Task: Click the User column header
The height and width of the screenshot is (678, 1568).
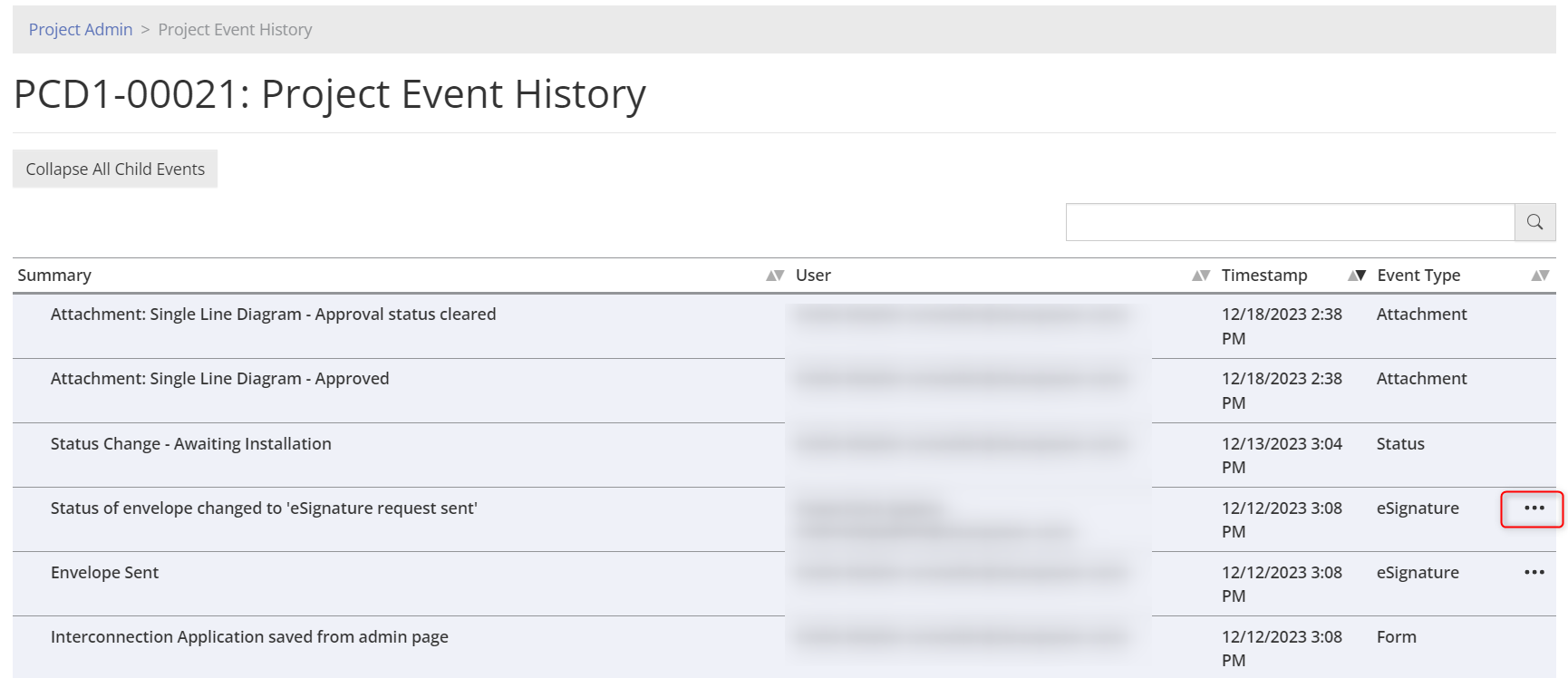Action: point(813,276)
